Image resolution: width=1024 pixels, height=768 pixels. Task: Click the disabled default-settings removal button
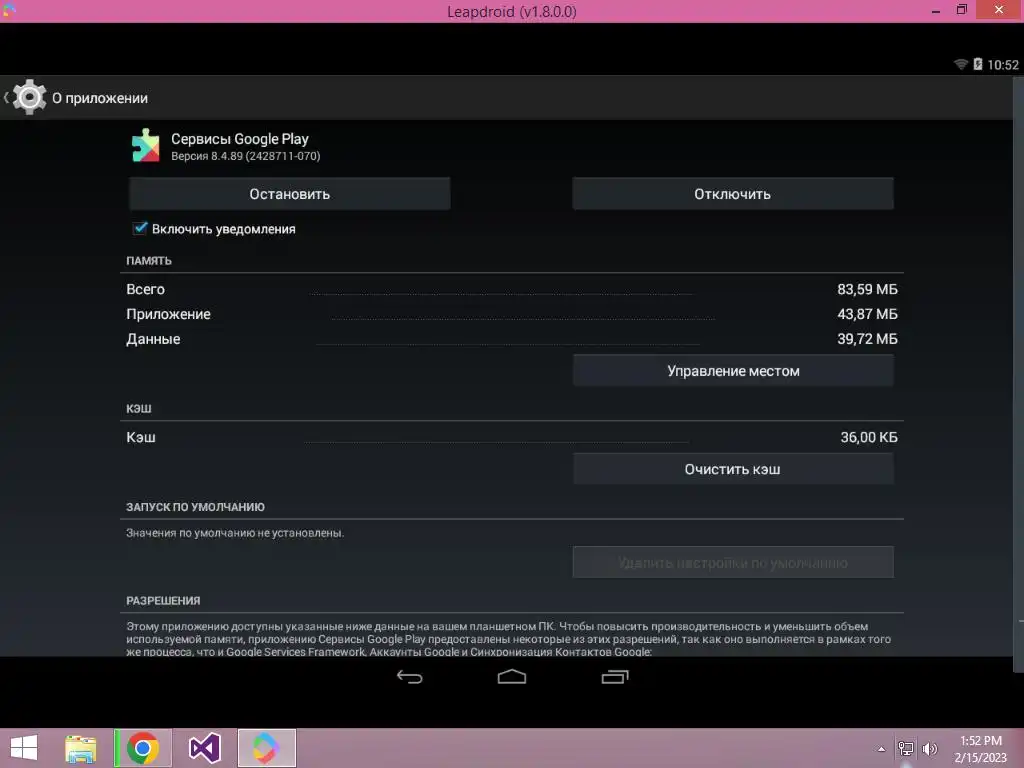pyautogui.click(x=733, y=562)
